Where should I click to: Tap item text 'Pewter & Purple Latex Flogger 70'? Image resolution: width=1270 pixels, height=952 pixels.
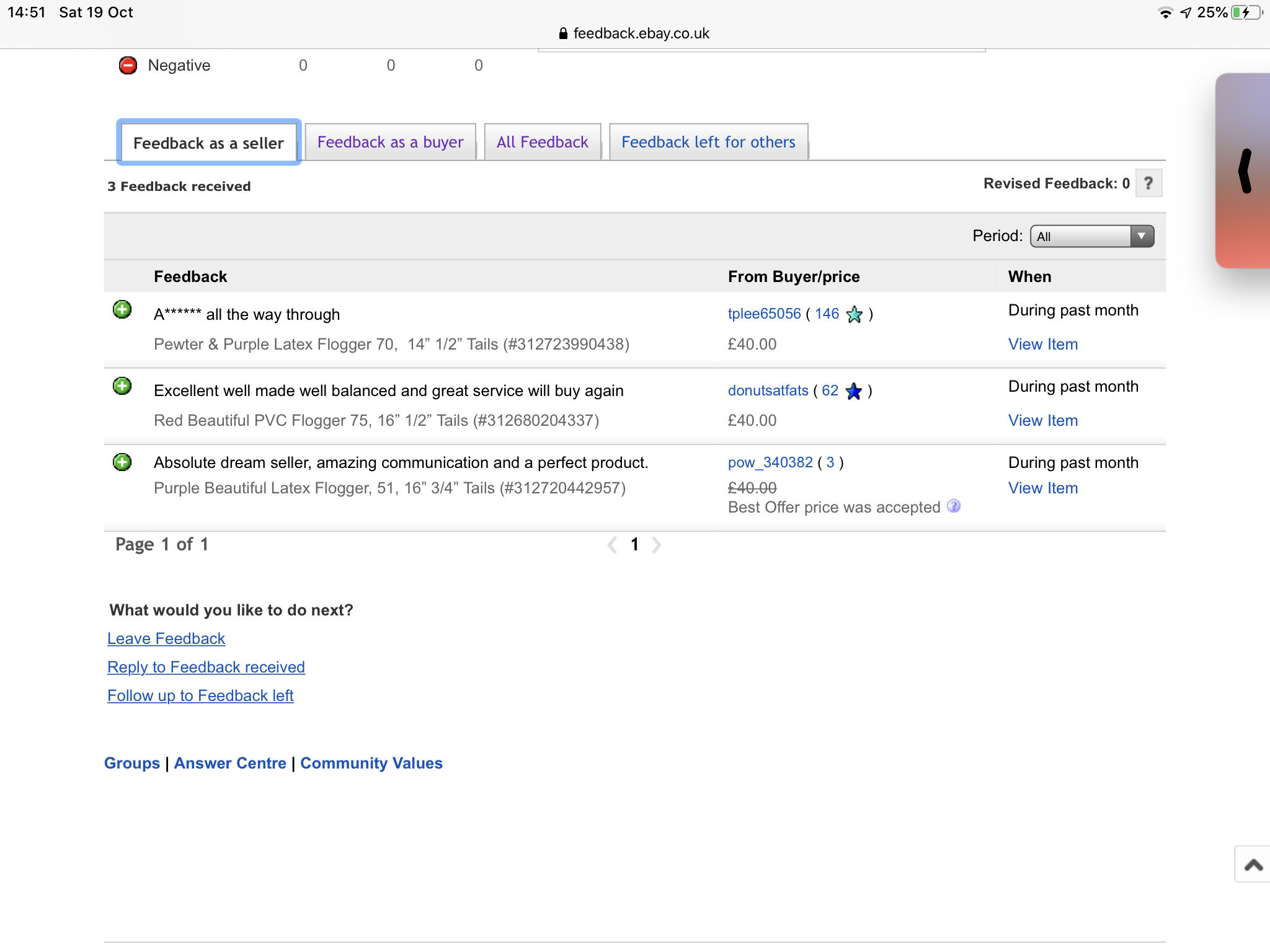click(391, 344)
